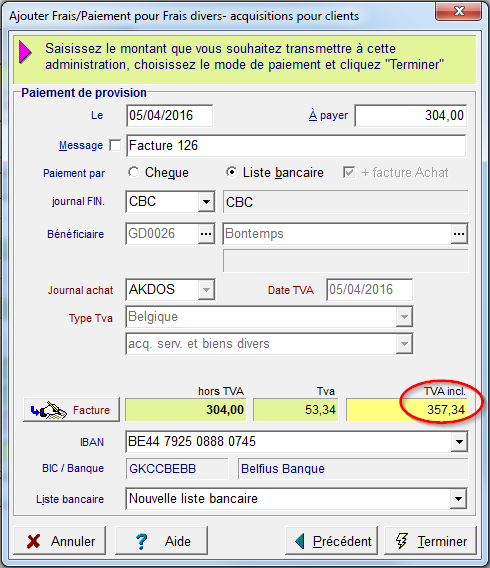Expand the journal FIN. CBC dropdown
This screenshot has height=568, width=490.
(206, 201)
